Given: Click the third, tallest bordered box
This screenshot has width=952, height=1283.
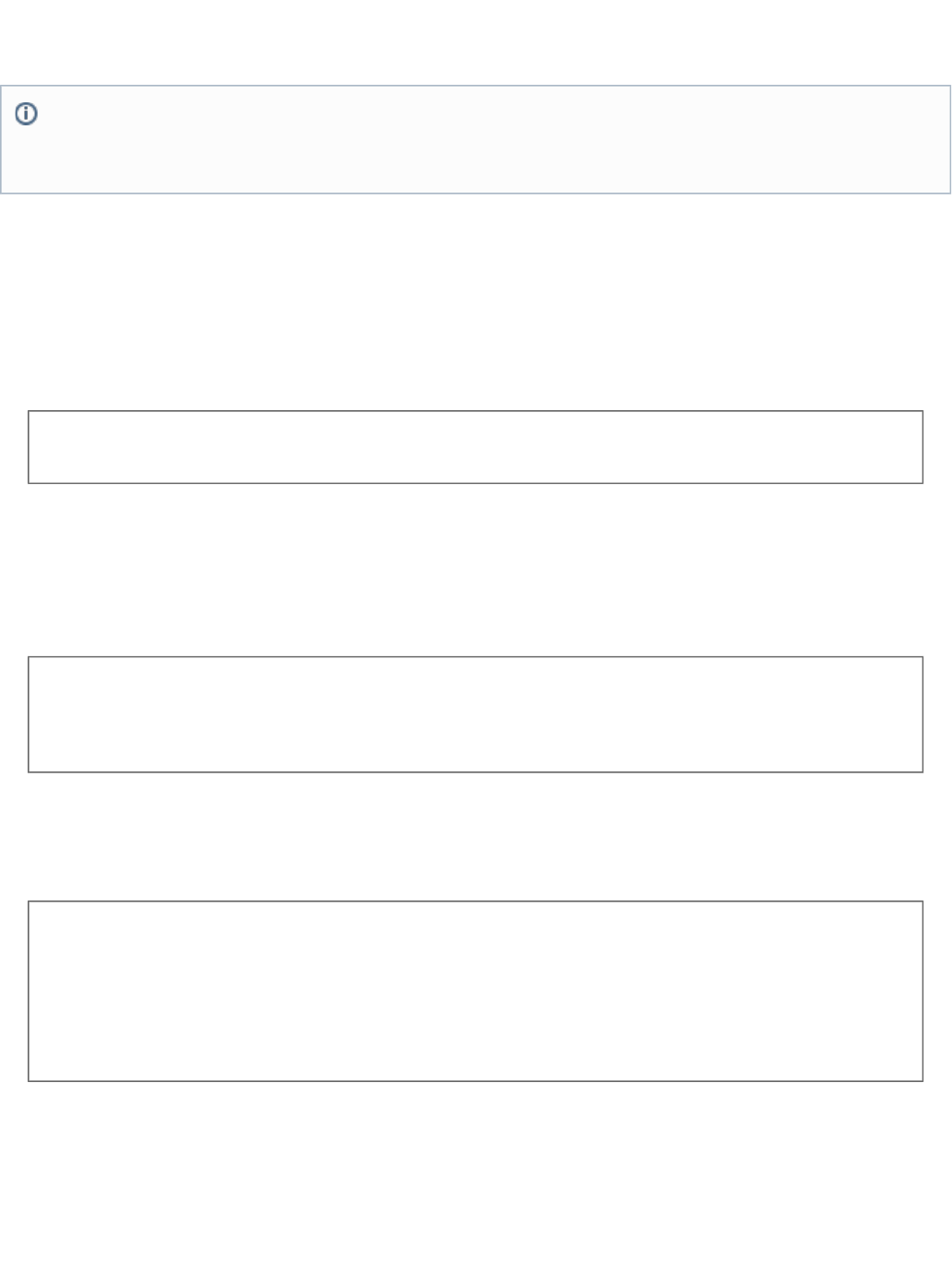Looking at the screenshot, I should tap(476, 991).
